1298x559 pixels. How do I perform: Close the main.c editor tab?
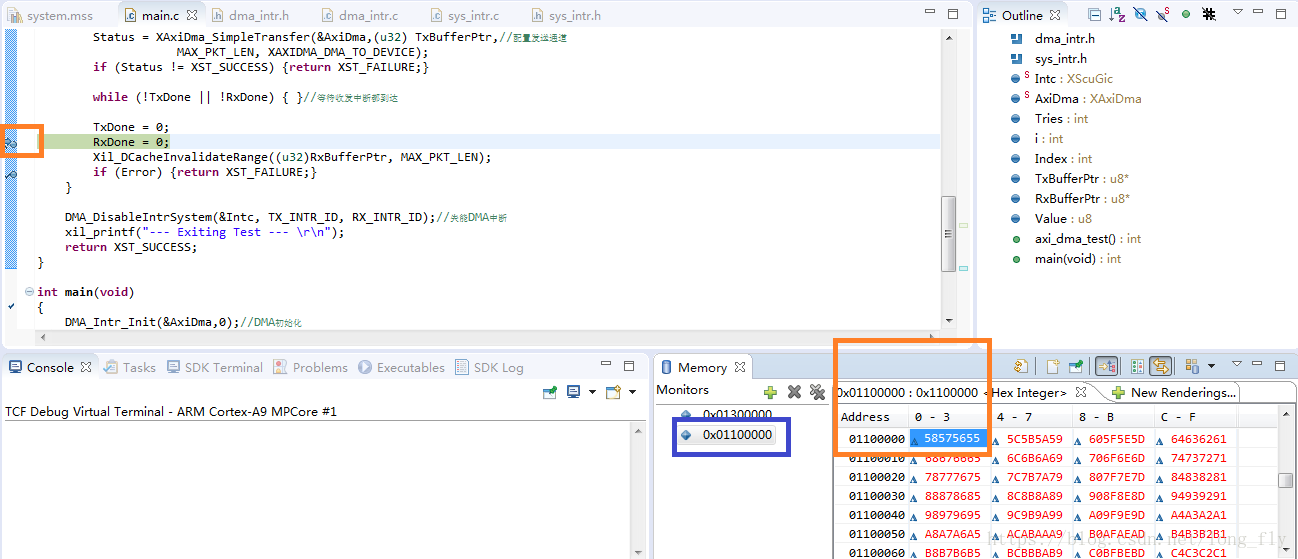[192, 15]
